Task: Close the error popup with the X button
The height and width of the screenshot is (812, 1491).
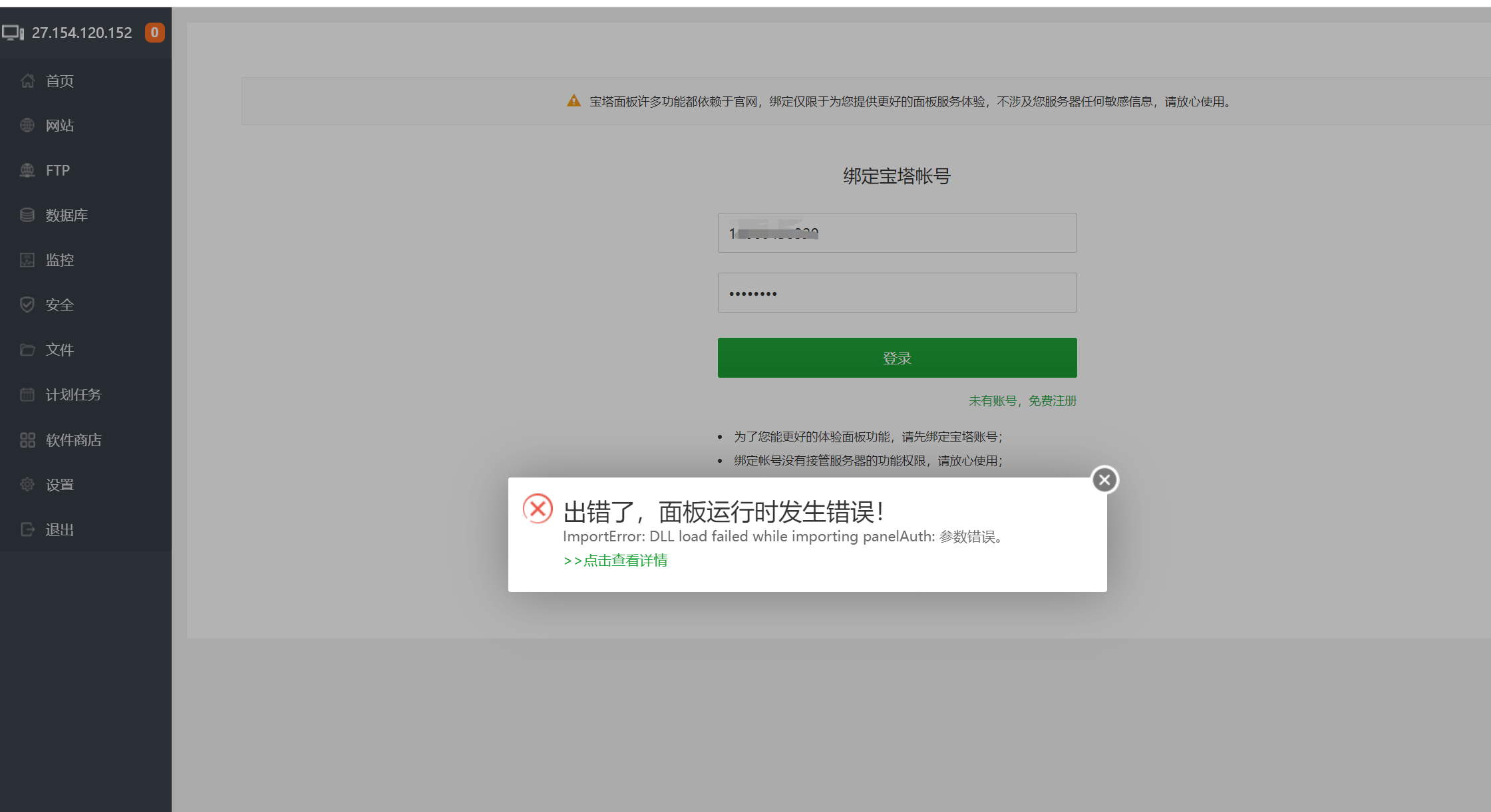Action: tap(1105, 479)
